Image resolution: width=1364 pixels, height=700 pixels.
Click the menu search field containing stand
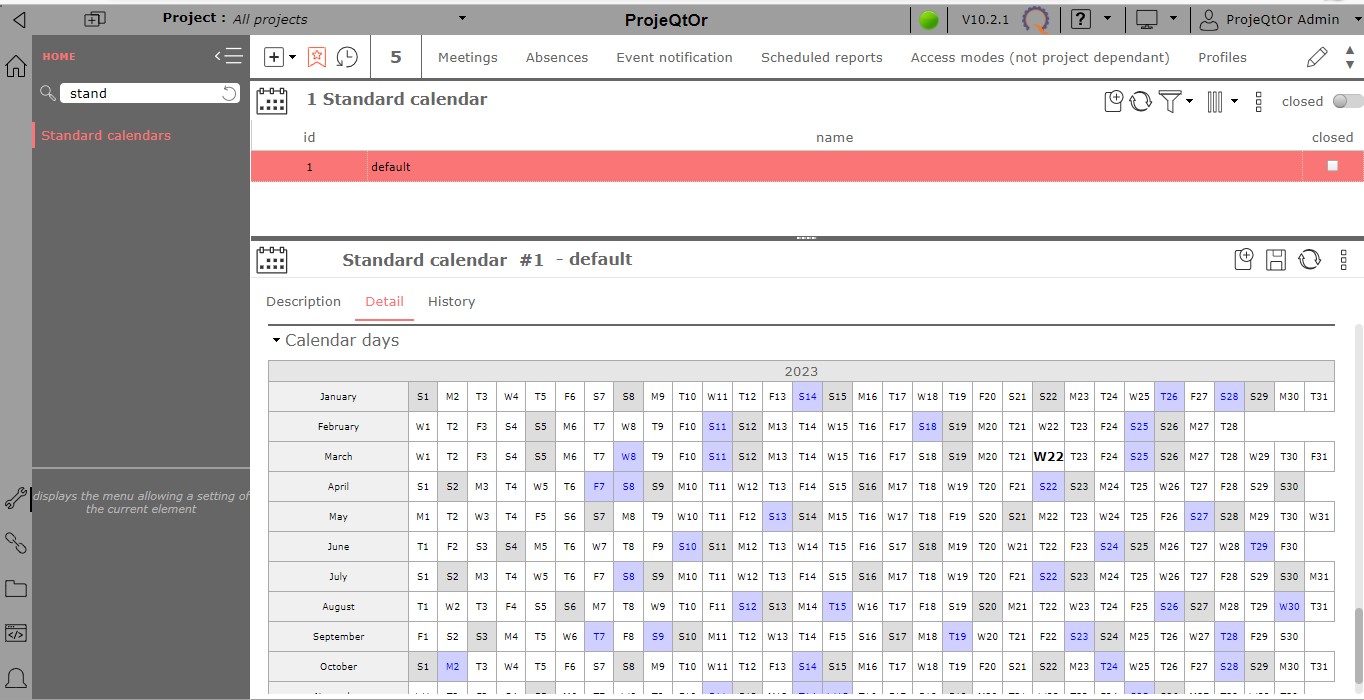140,93
